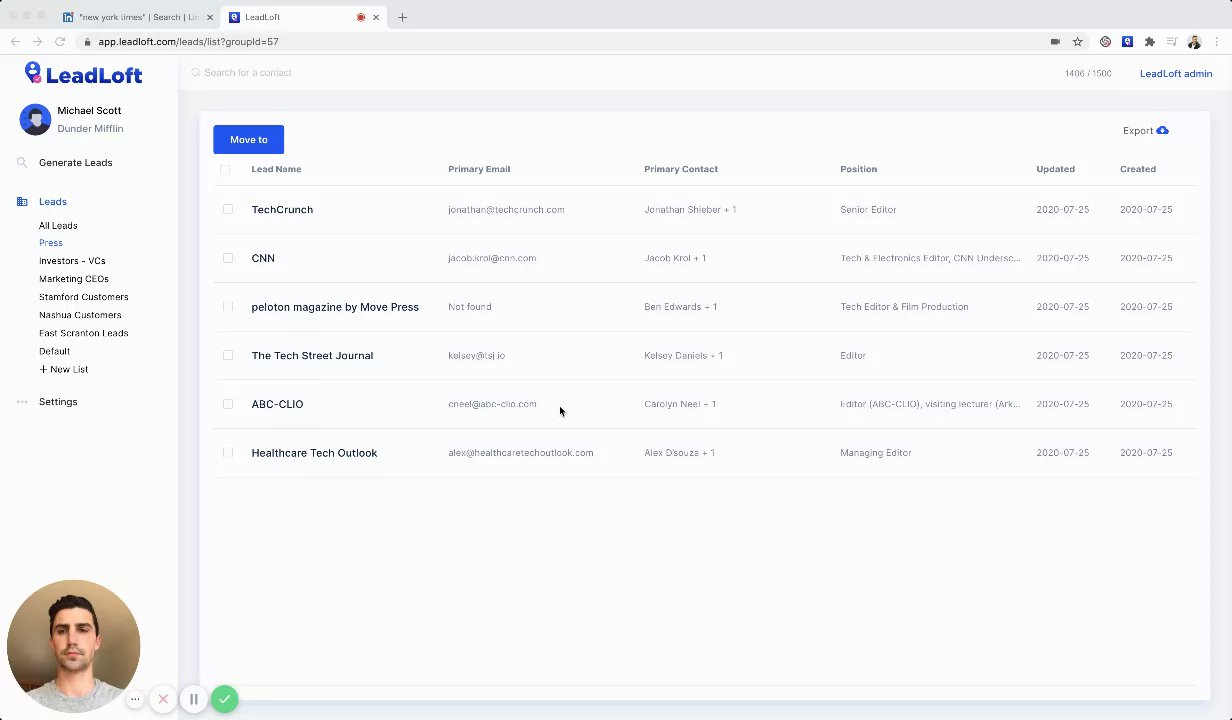The image size is (1232, 720).
Task: Close the LinkedIn search tab
Action: coord(209,17)
